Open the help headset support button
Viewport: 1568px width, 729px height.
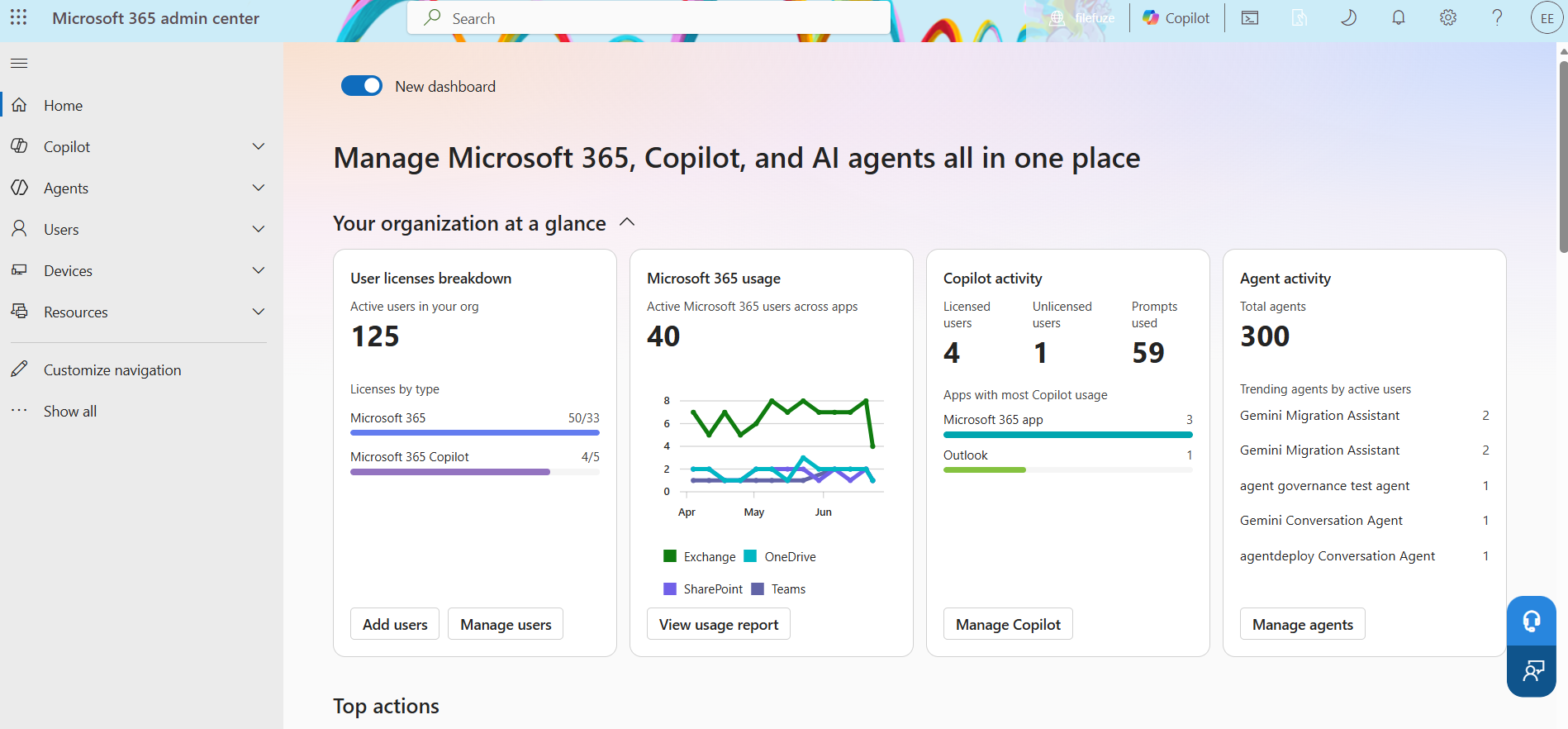pos(1532,621)
